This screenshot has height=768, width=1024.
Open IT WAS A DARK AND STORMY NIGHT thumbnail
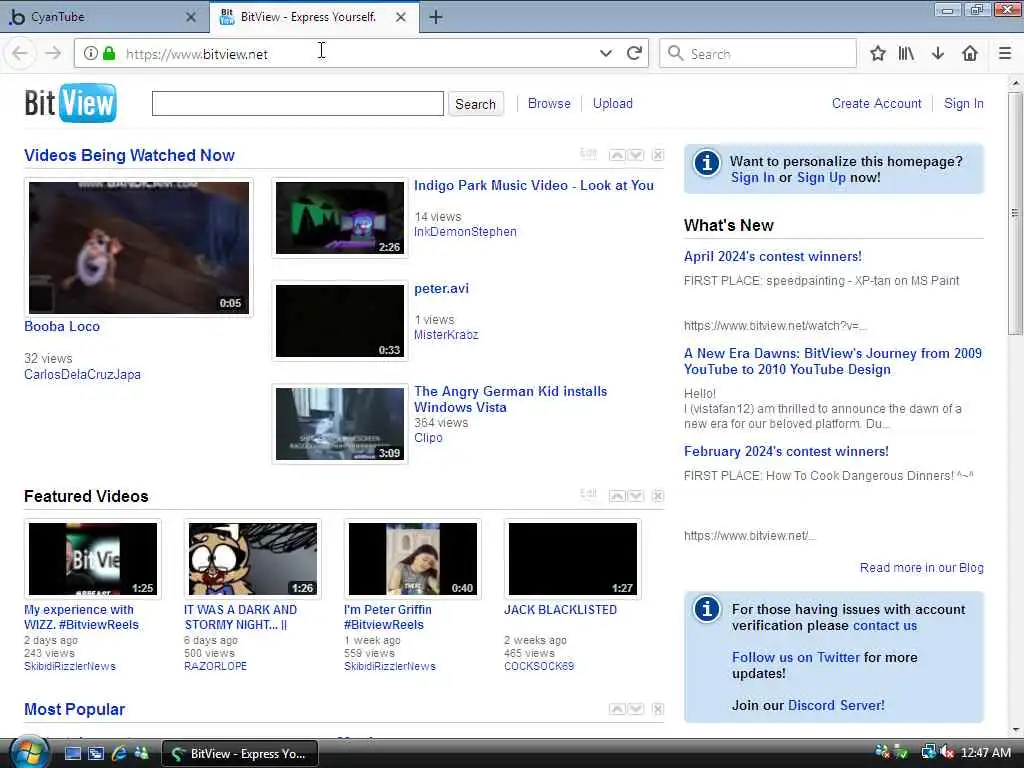[x=253, y=559]
